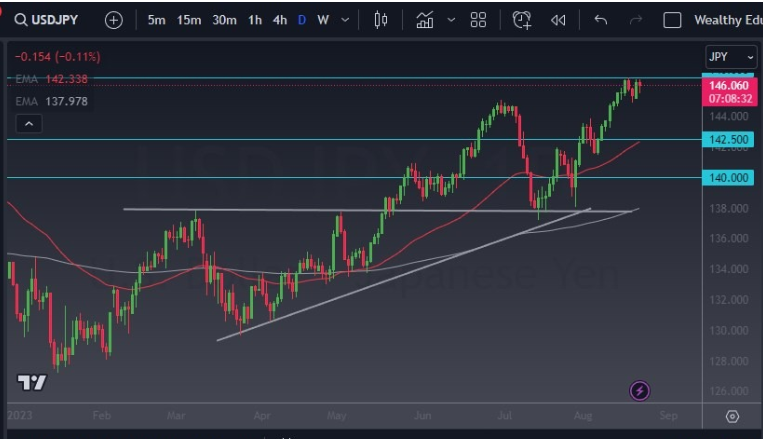Add a symbol to compare
This screenshot has width=763, height=439.
113,20
